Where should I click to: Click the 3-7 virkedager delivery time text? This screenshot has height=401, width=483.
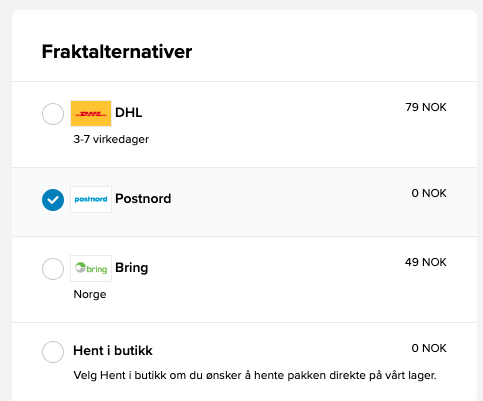tap(111, 139)
